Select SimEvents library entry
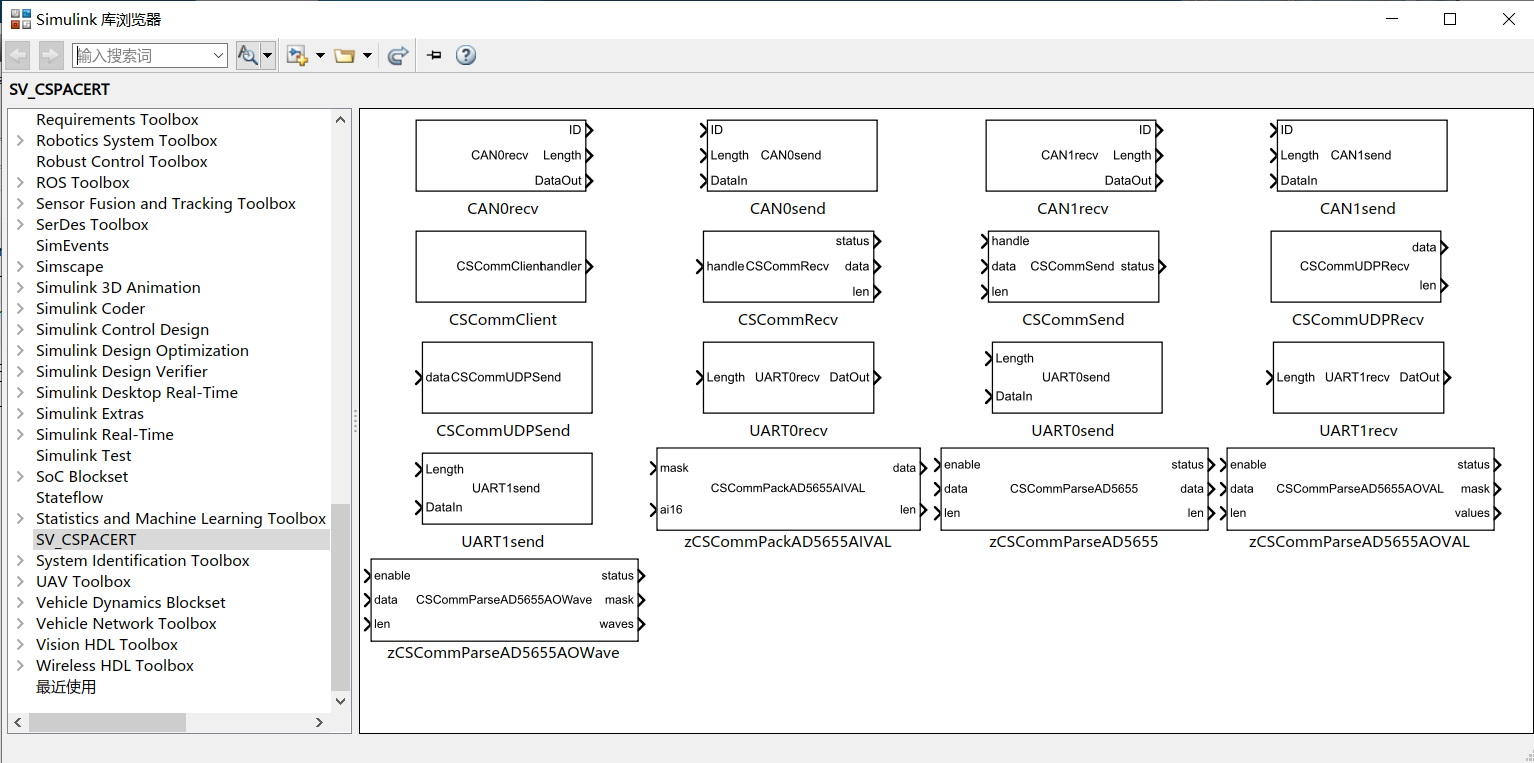Image resolution: width=1534 pixels, height=763 pixels. click(72, 246)
